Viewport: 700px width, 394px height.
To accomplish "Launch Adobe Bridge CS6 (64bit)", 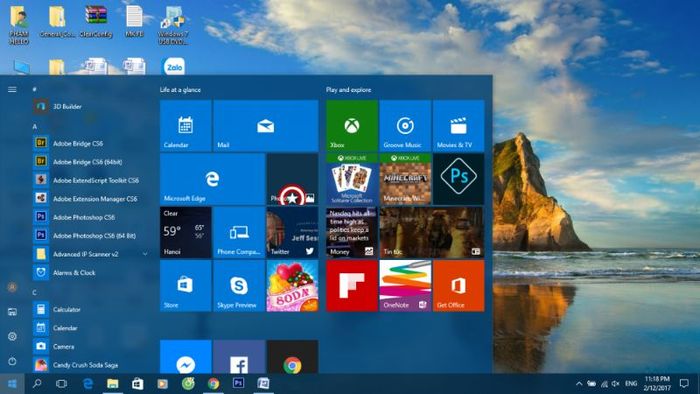I will tap(91, 162).
